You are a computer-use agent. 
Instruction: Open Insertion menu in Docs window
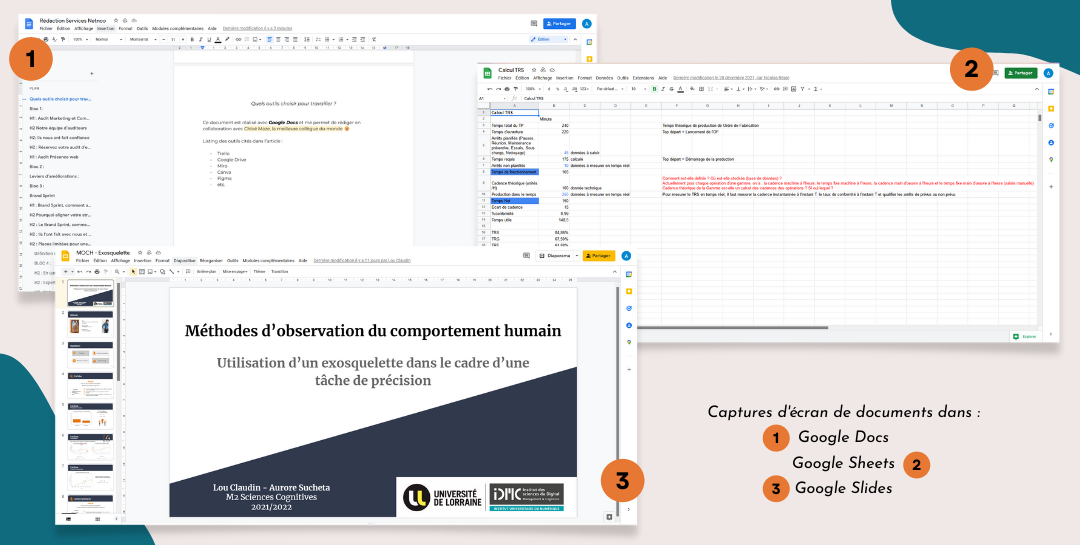coord(105,28)
